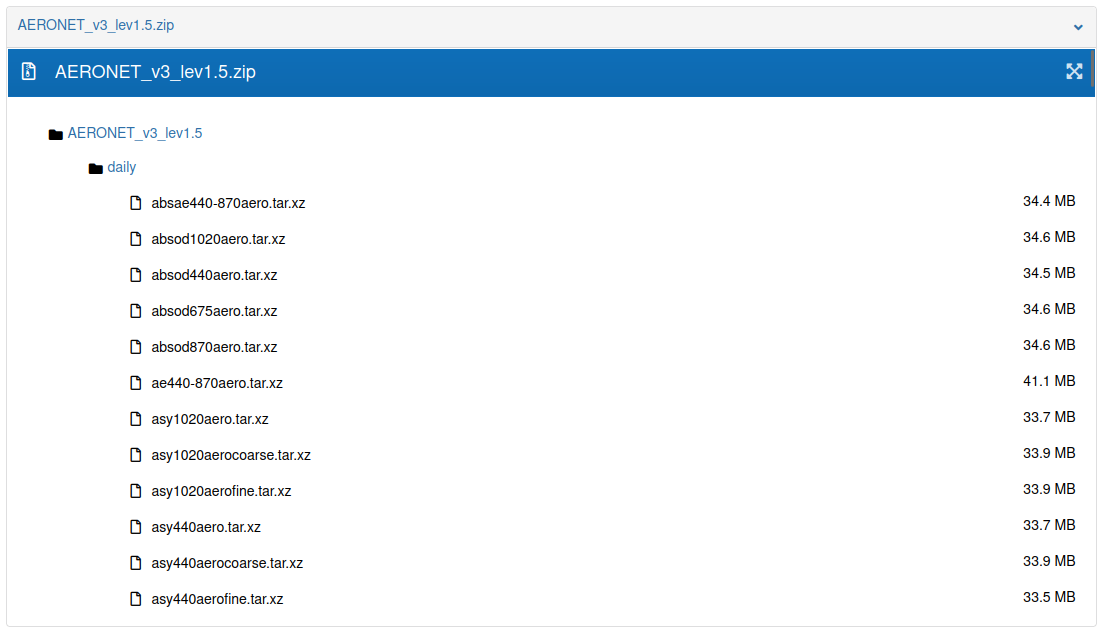
Task: Click file icon beside asy1020aero.tar.xz
Action: pyautogui.click(x=136, y=419)
